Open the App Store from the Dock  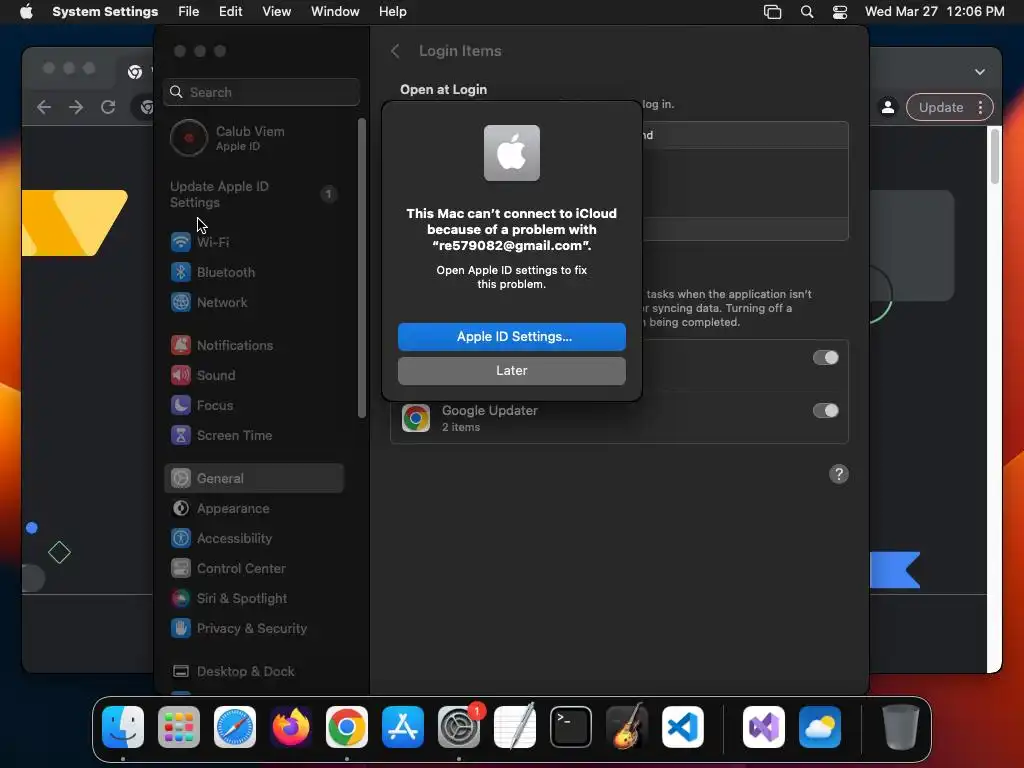(x=402, y=727)
